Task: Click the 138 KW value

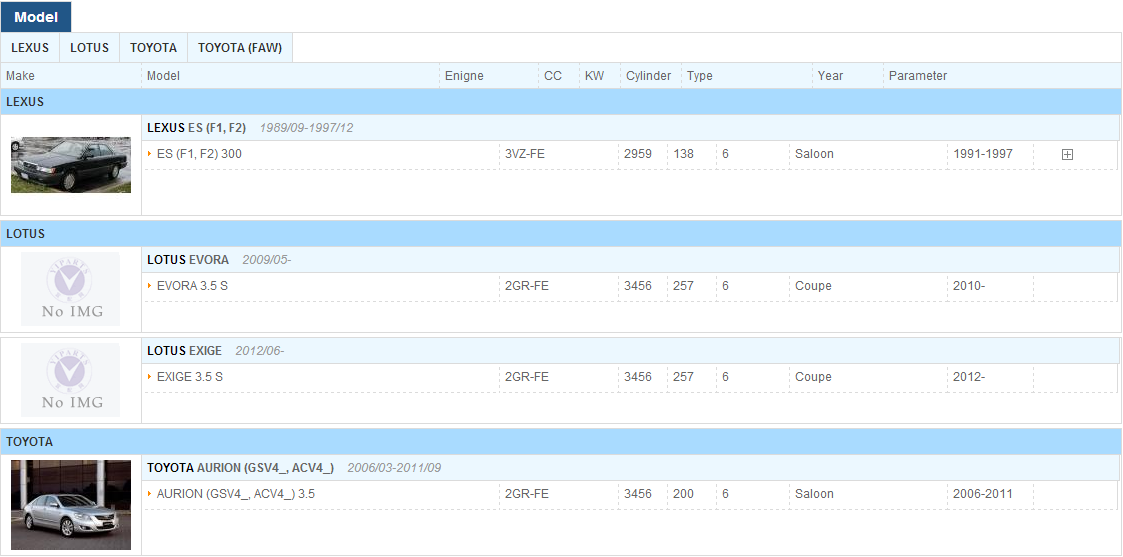Action: coord(684,154)
